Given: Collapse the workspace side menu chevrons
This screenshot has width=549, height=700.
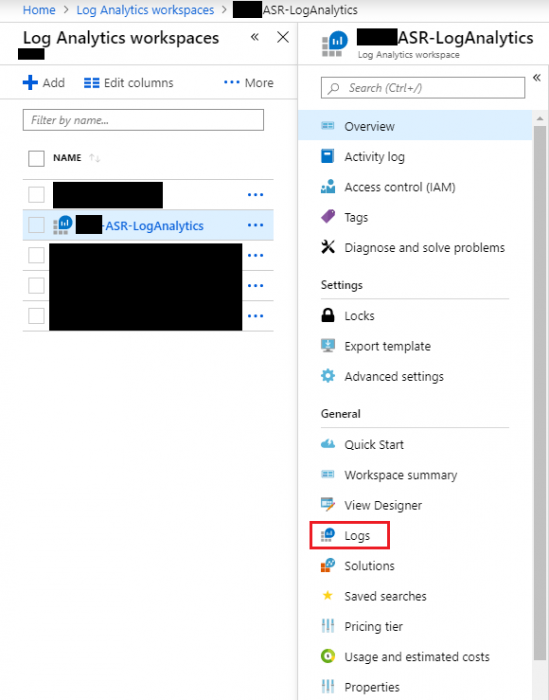Looking at the screenshot, I should tap(537, 78).
